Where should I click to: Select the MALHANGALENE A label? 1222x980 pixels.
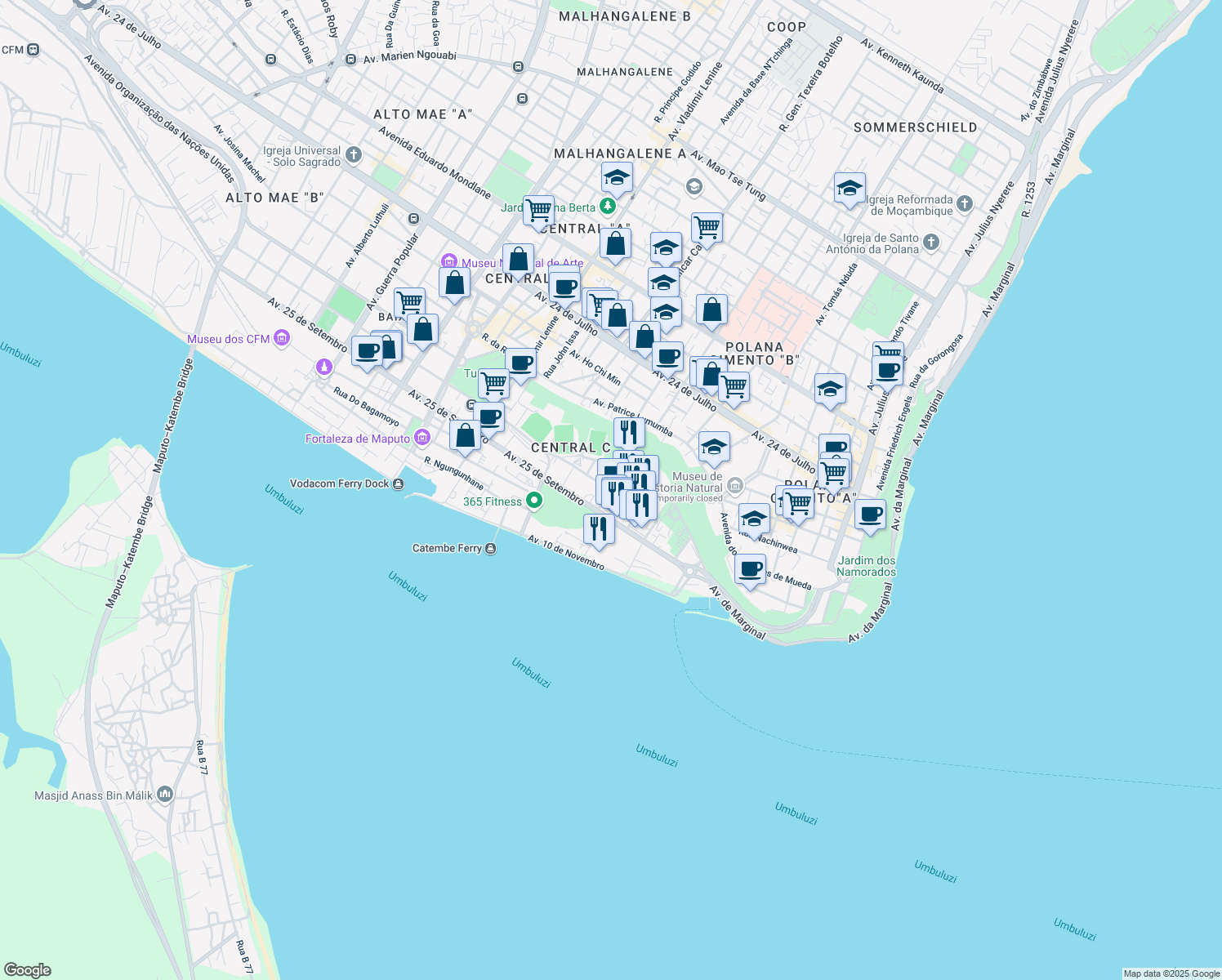(620, 154)
